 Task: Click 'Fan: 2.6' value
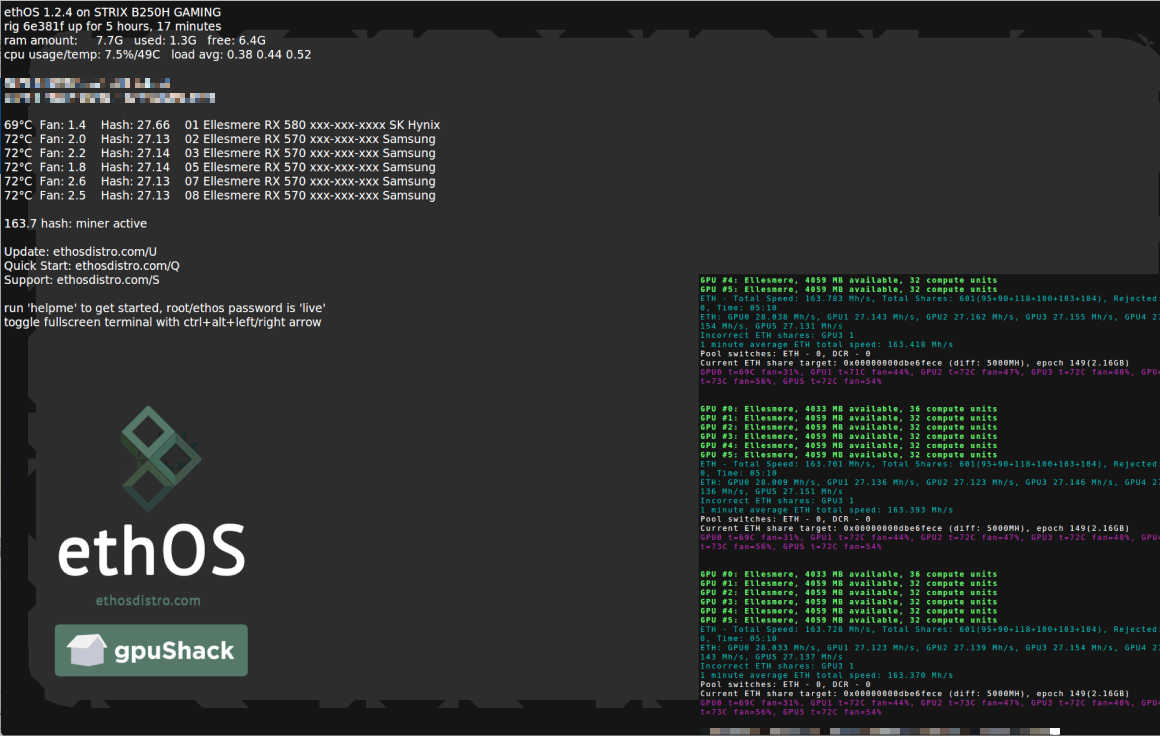(x=63, y=181)
